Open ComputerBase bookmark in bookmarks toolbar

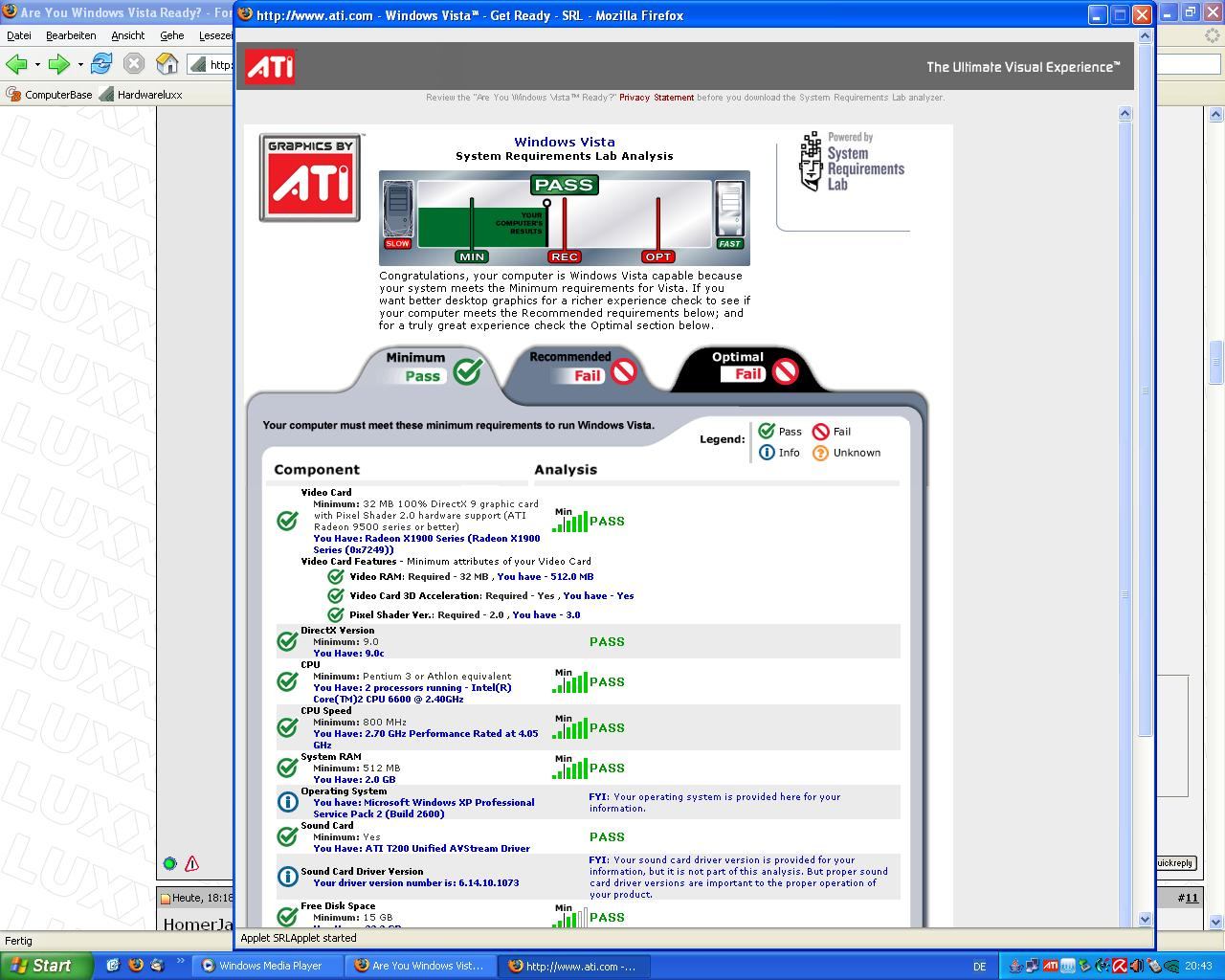point(49,95)
